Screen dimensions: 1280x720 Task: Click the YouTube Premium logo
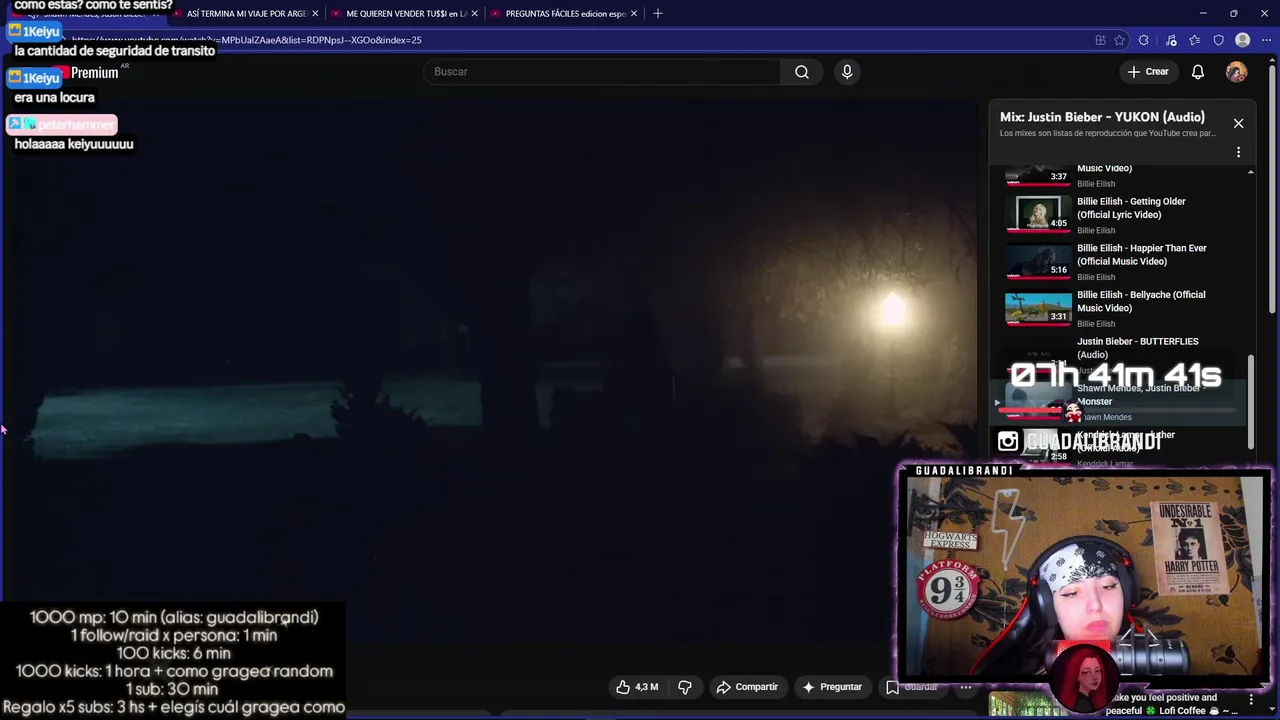(88, 73)
